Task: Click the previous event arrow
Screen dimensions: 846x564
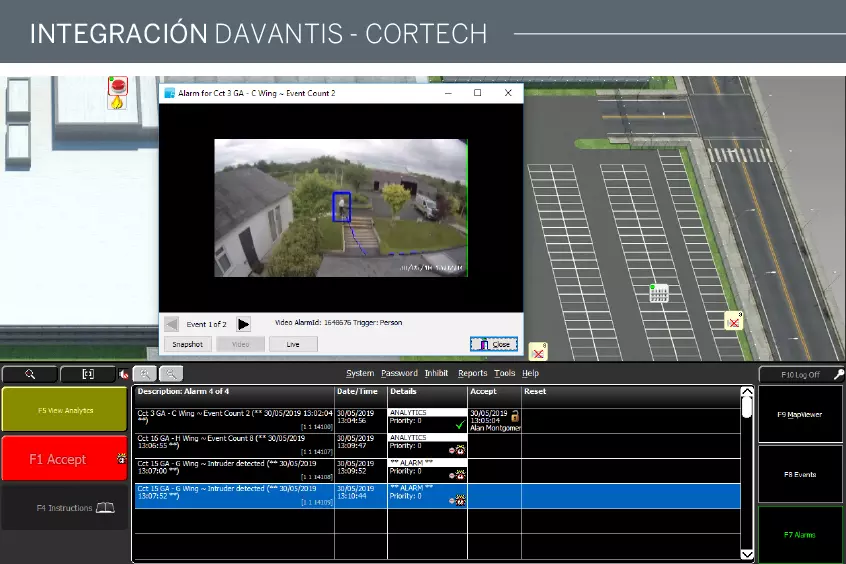Action: coord(172,324)
